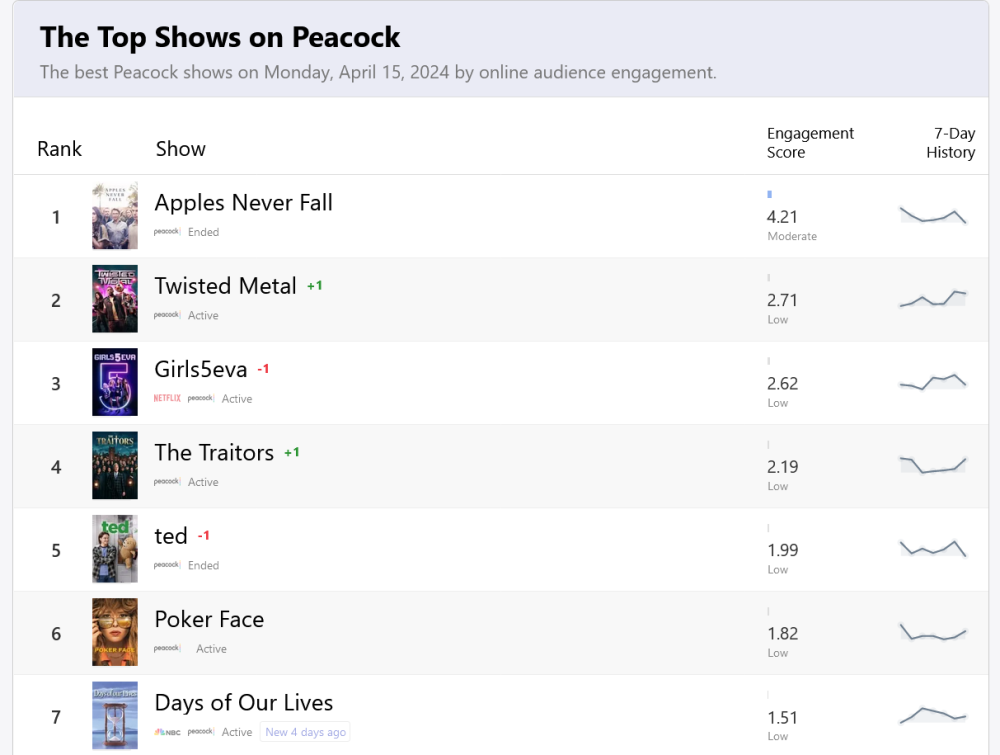Select The Traitors title link
The width and height of the screenshot is (1000, 755).
(x=214, y=453)
